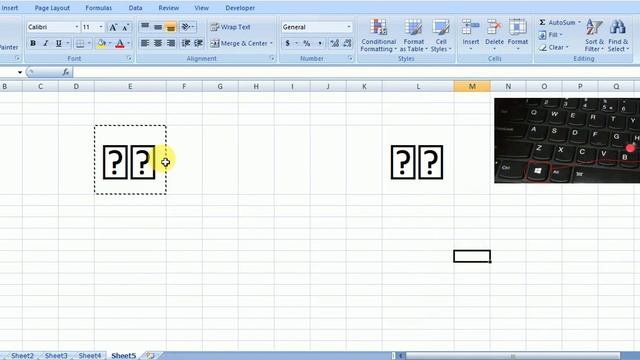The height and width of the screenshot is (360, 640).
Task: Open Find & Select menu
Action: pos(618,36)
